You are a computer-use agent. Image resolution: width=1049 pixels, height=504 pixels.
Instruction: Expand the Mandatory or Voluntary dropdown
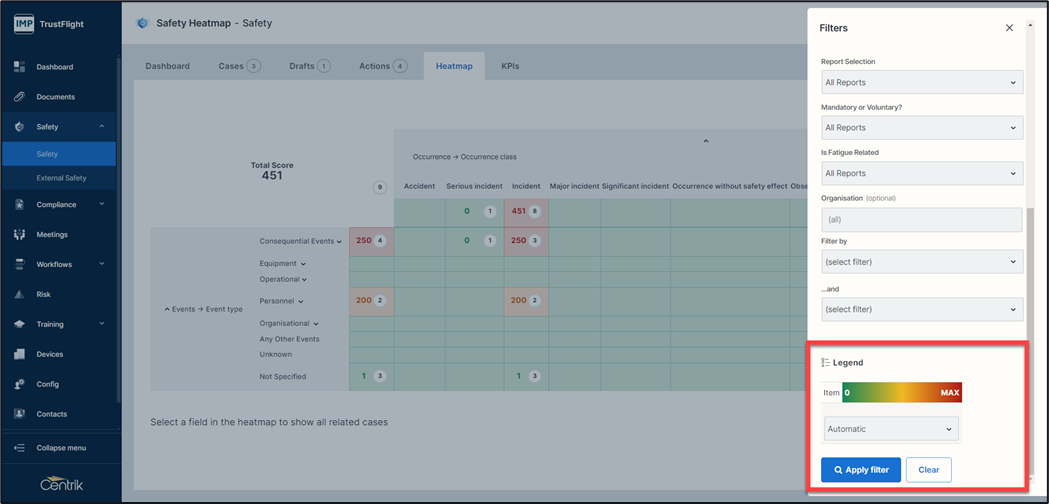920,128
